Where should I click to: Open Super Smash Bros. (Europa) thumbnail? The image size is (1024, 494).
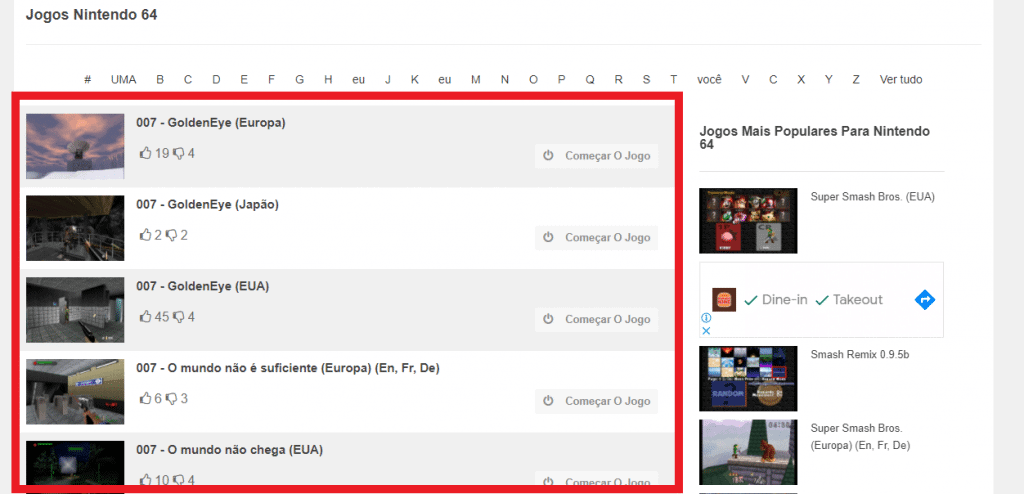click(748, 452)
